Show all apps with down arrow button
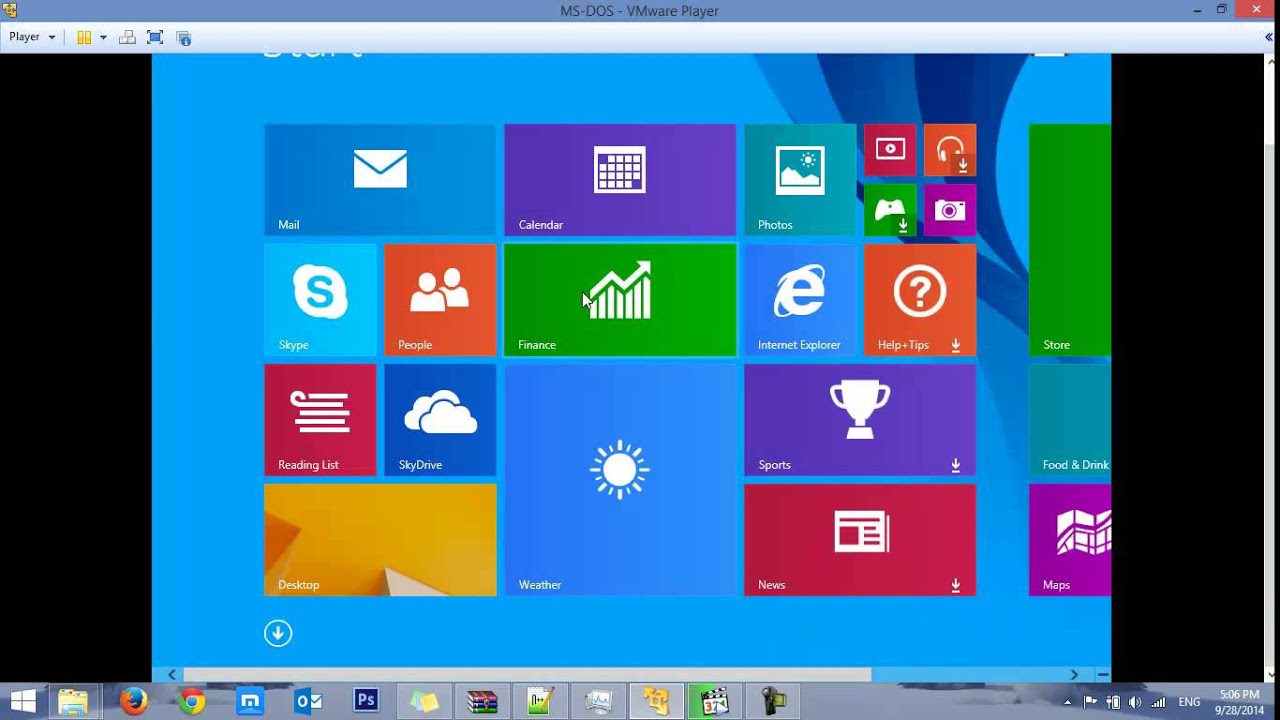Viewport: 1280px width, 720px height. [x=278, y=633]
